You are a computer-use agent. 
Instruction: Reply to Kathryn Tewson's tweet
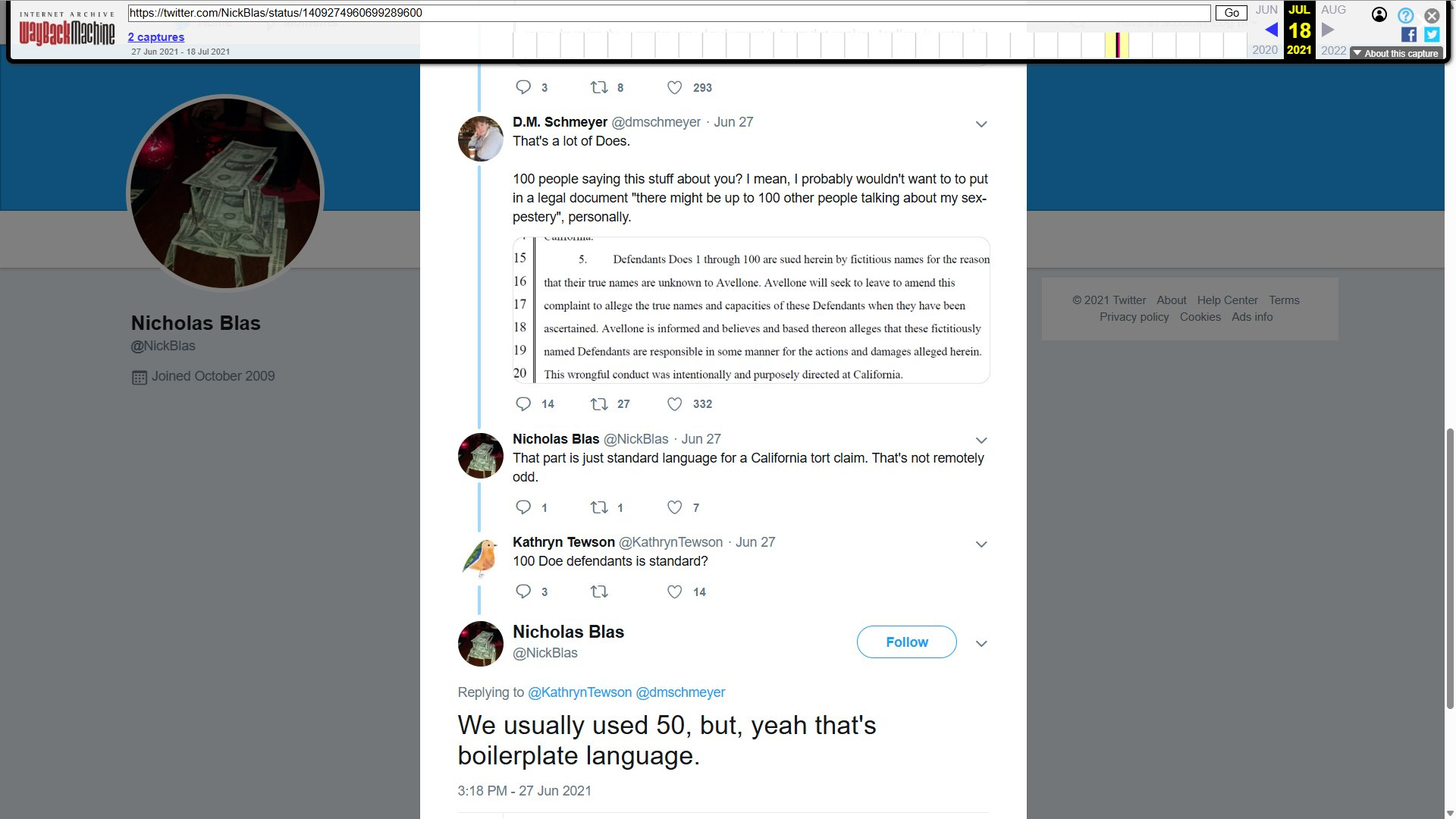(x=523, y=591)
